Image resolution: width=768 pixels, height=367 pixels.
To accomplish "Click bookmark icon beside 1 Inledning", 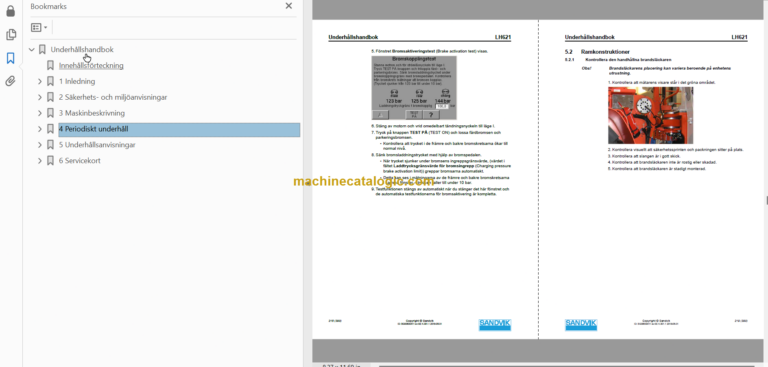I will (x=50, y=81).
